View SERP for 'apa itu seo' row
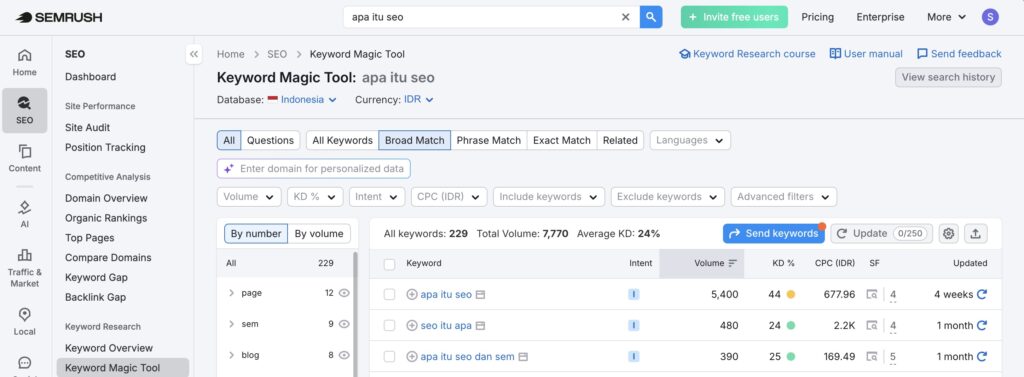This screenshot has height=377, width=1024. coord(872,295)
